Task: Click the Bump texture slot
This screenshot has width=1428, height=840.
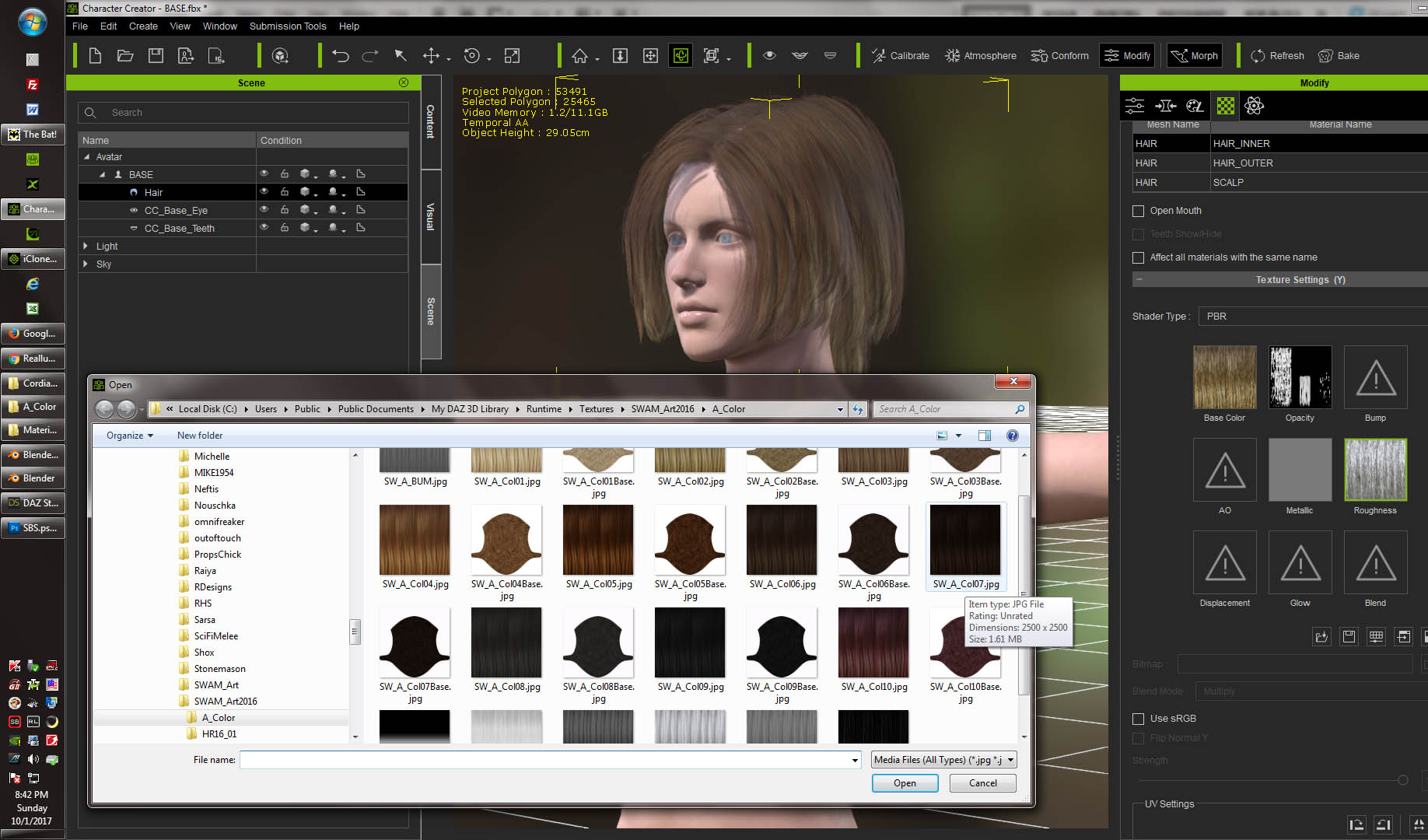Action: click(x=1375, y=377)
